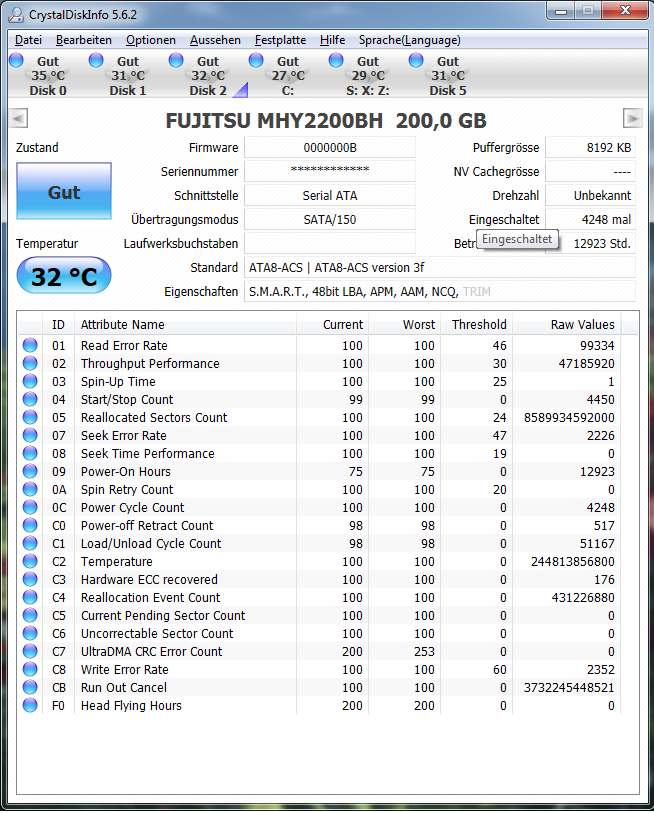The height and width of the screenshot is (813, 654).
Task: Select Disk 2 status orb
Action: [x=176, y=61]
